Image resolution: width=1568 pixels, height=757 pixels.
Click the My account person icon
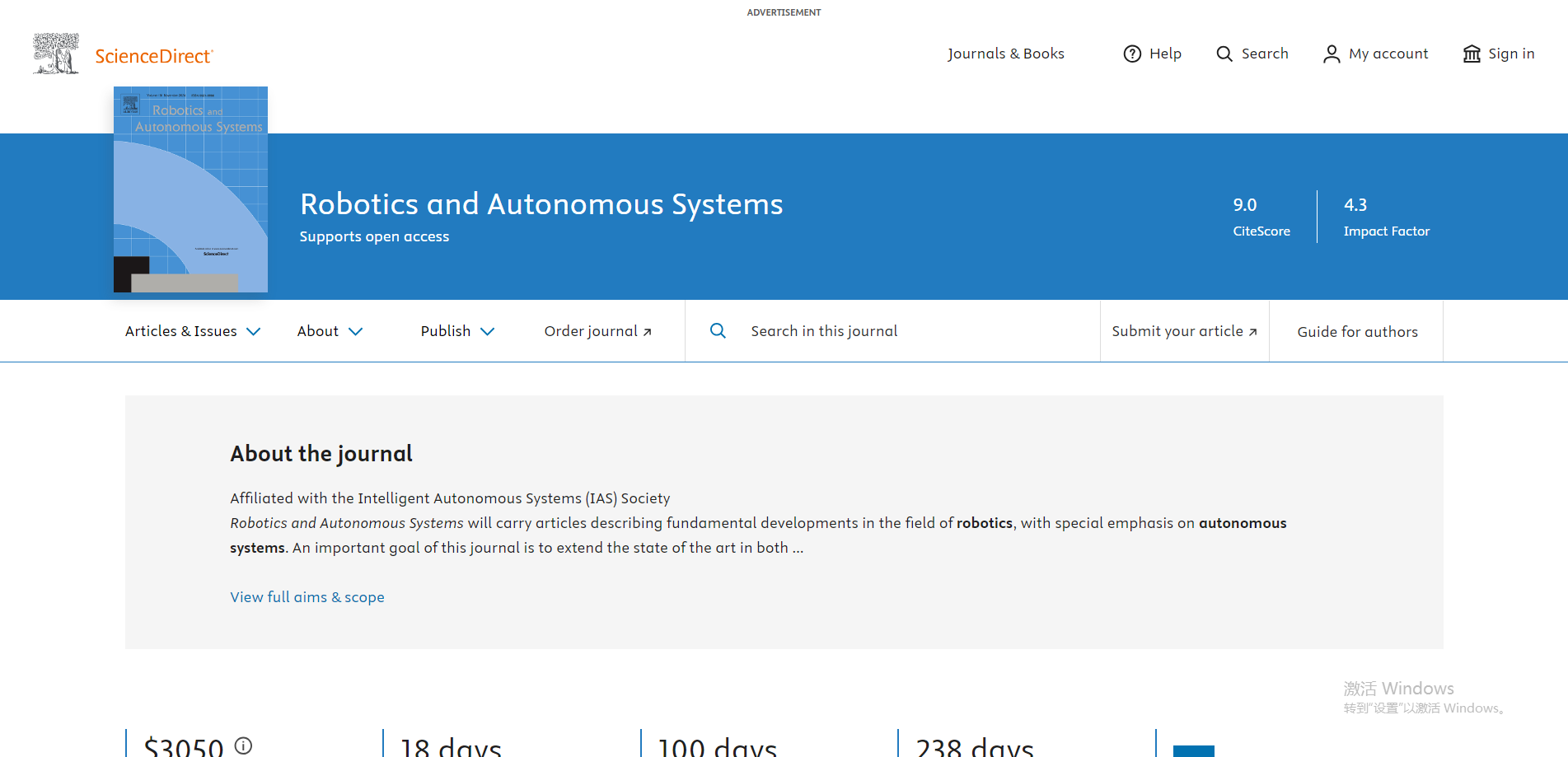click(1332, 54)
